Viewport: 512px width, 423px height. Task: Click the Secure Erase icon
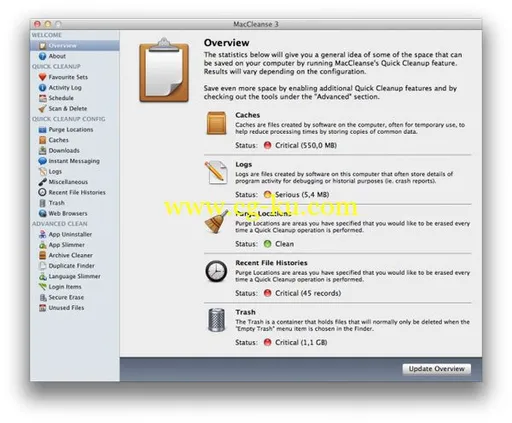(x=42, y=297)
